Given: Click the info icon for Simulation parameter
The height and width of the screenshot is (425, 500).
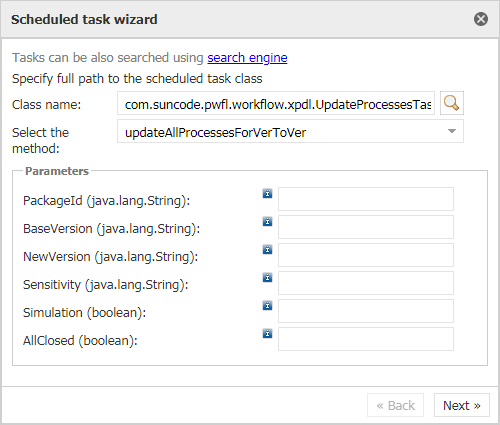Looking at the screenshot, I should click(267, 305).
